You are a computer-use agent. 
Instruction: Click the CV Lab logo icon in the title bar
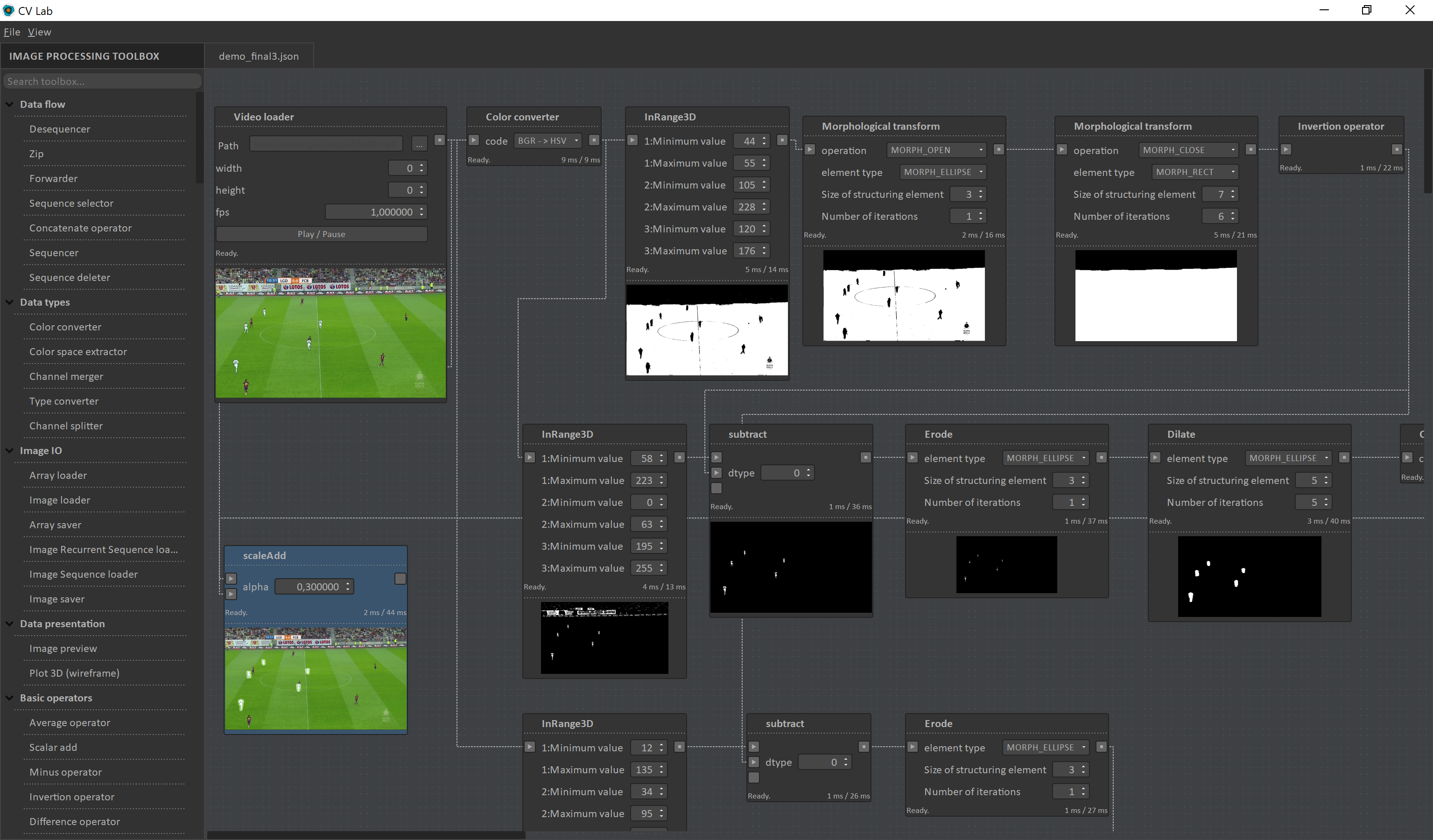[x=8, y=10]
